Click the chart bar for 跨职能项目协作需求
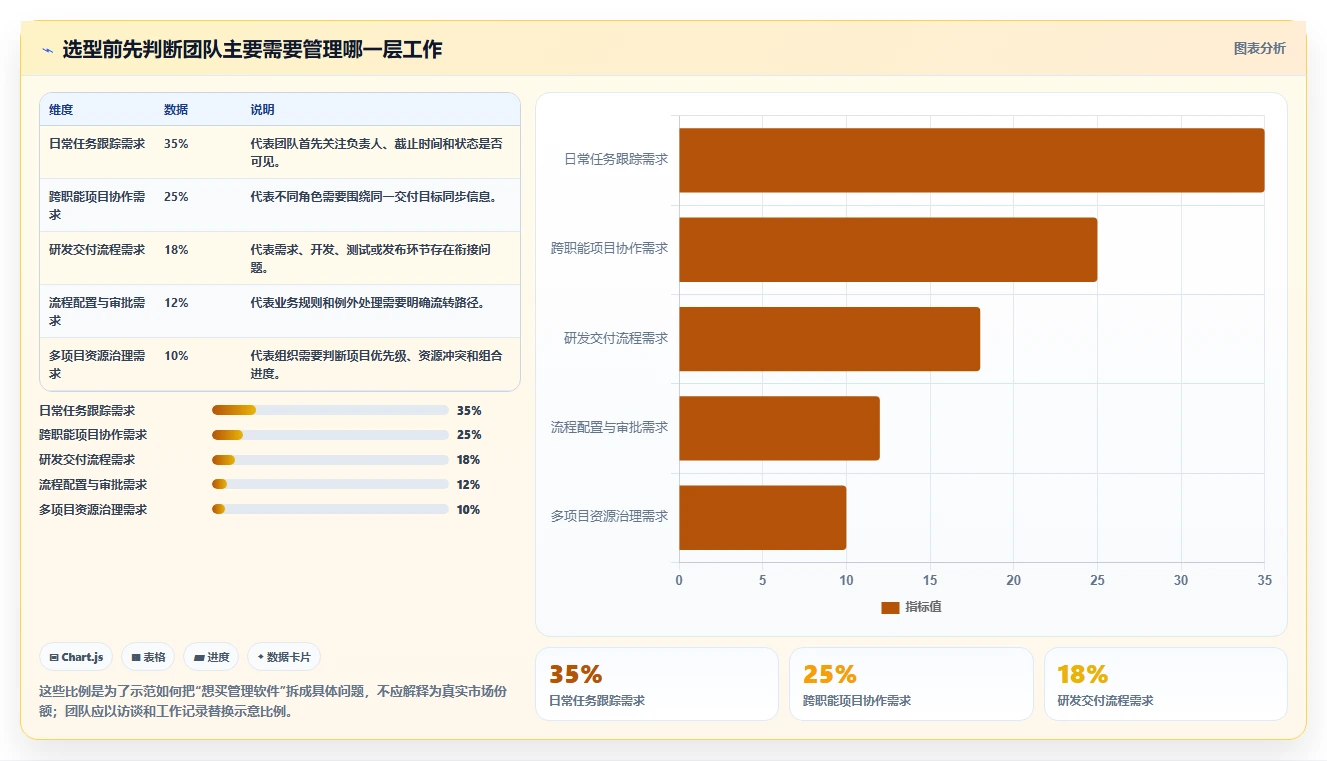Screen dimensions: 1327x761 [888, 249]
